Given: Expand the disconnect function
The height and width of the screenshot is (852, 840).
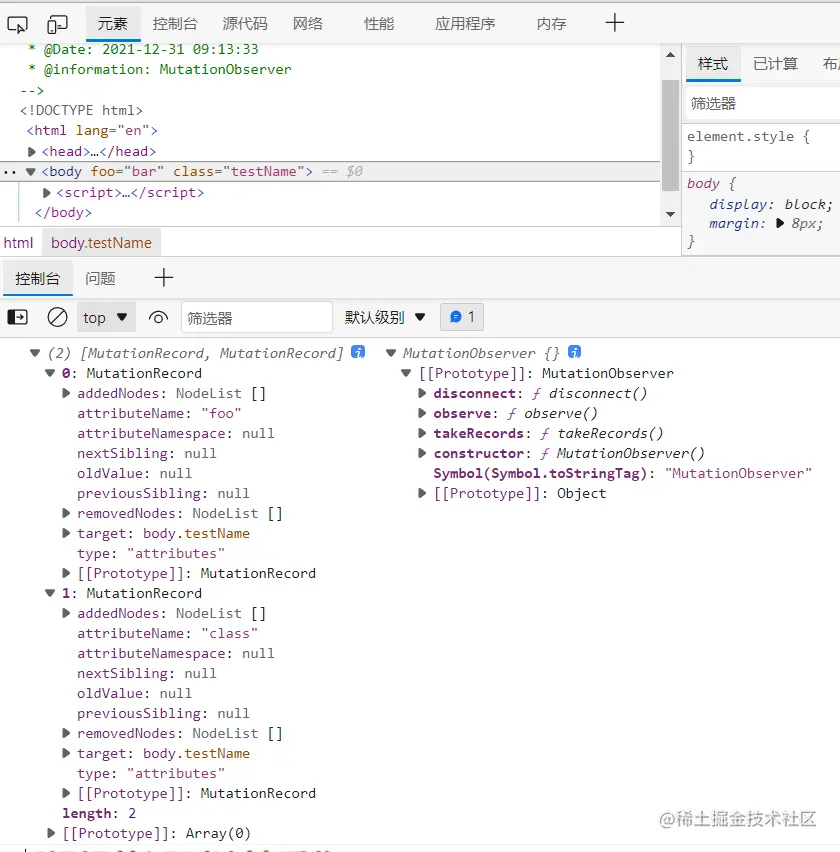Looking at the screenshot, I should tap(422, 393).
